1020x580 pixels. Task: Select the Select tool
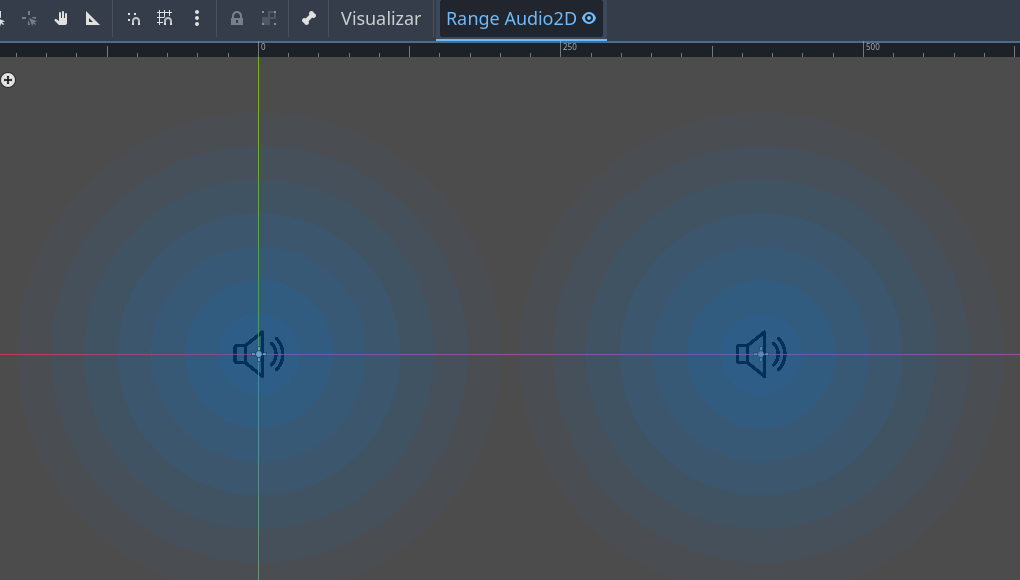[4, 18]
